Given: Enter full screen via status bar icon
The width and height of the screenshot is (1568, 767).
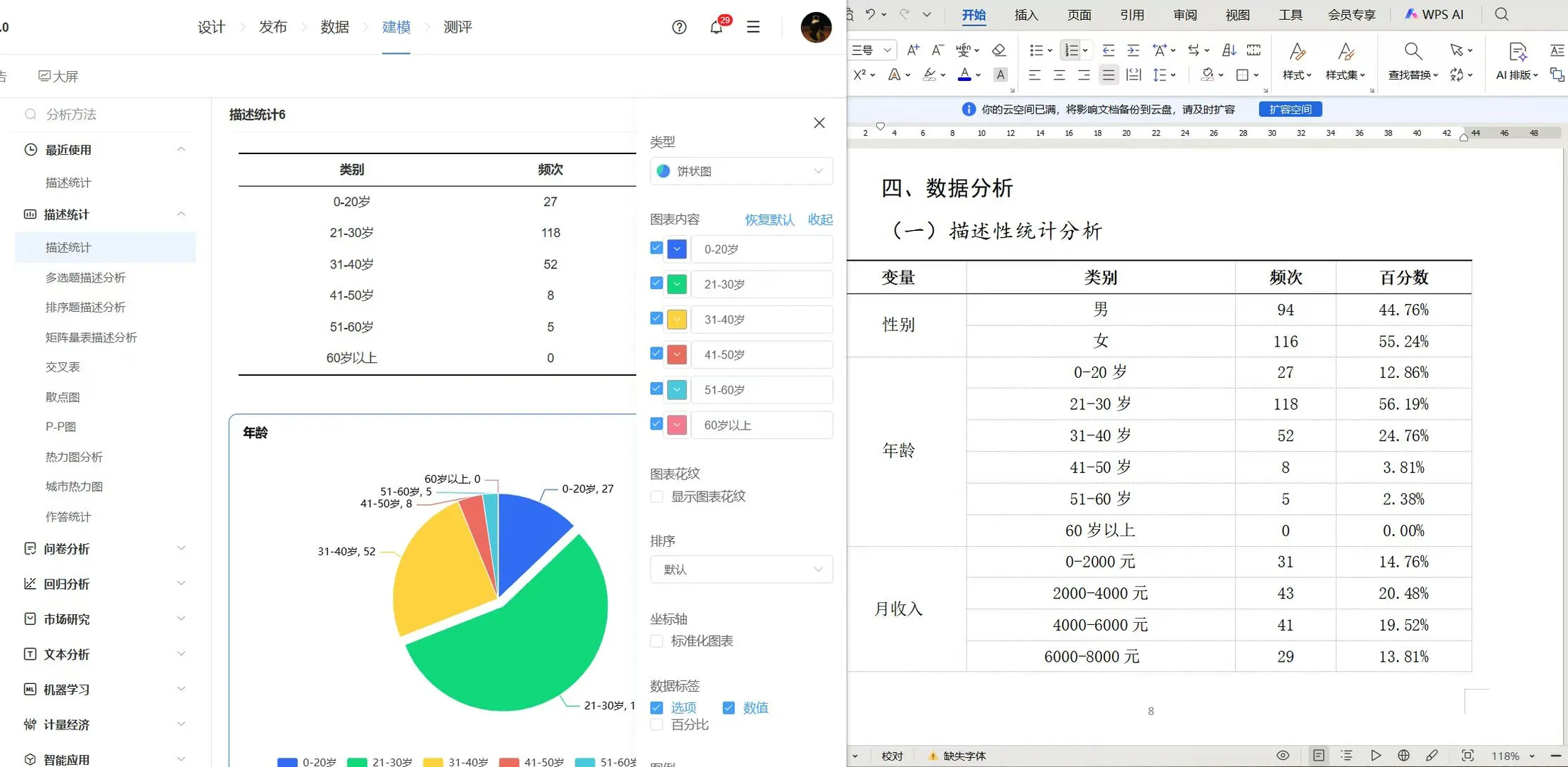Looking at the screenshot, I should (x=1468, y=755).
